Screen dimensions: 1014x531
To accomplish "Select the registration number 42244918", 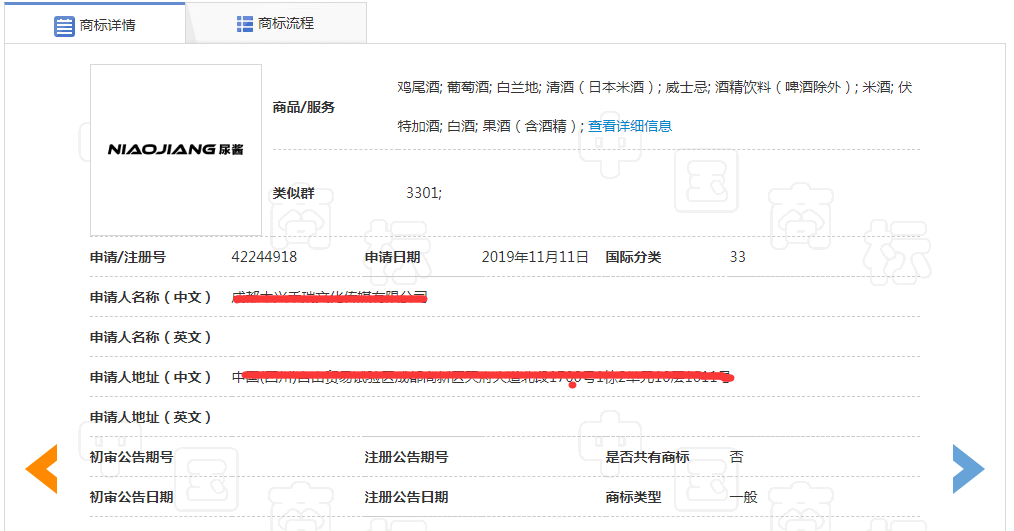I will 264,257.
